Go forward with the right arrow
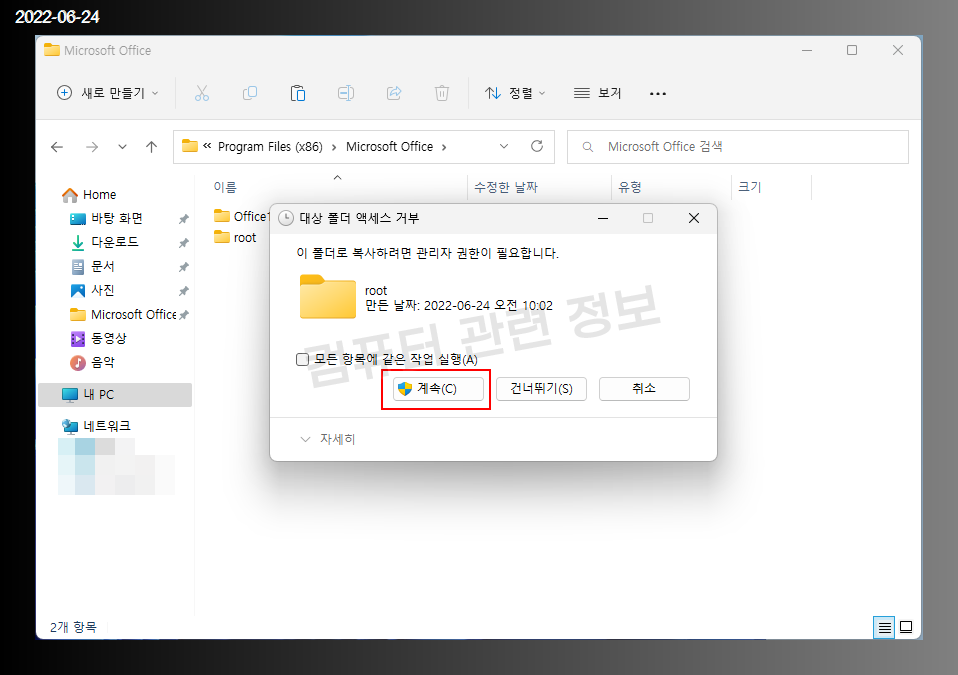The width and height of the screenshot is (958, 675). [92, 147]
